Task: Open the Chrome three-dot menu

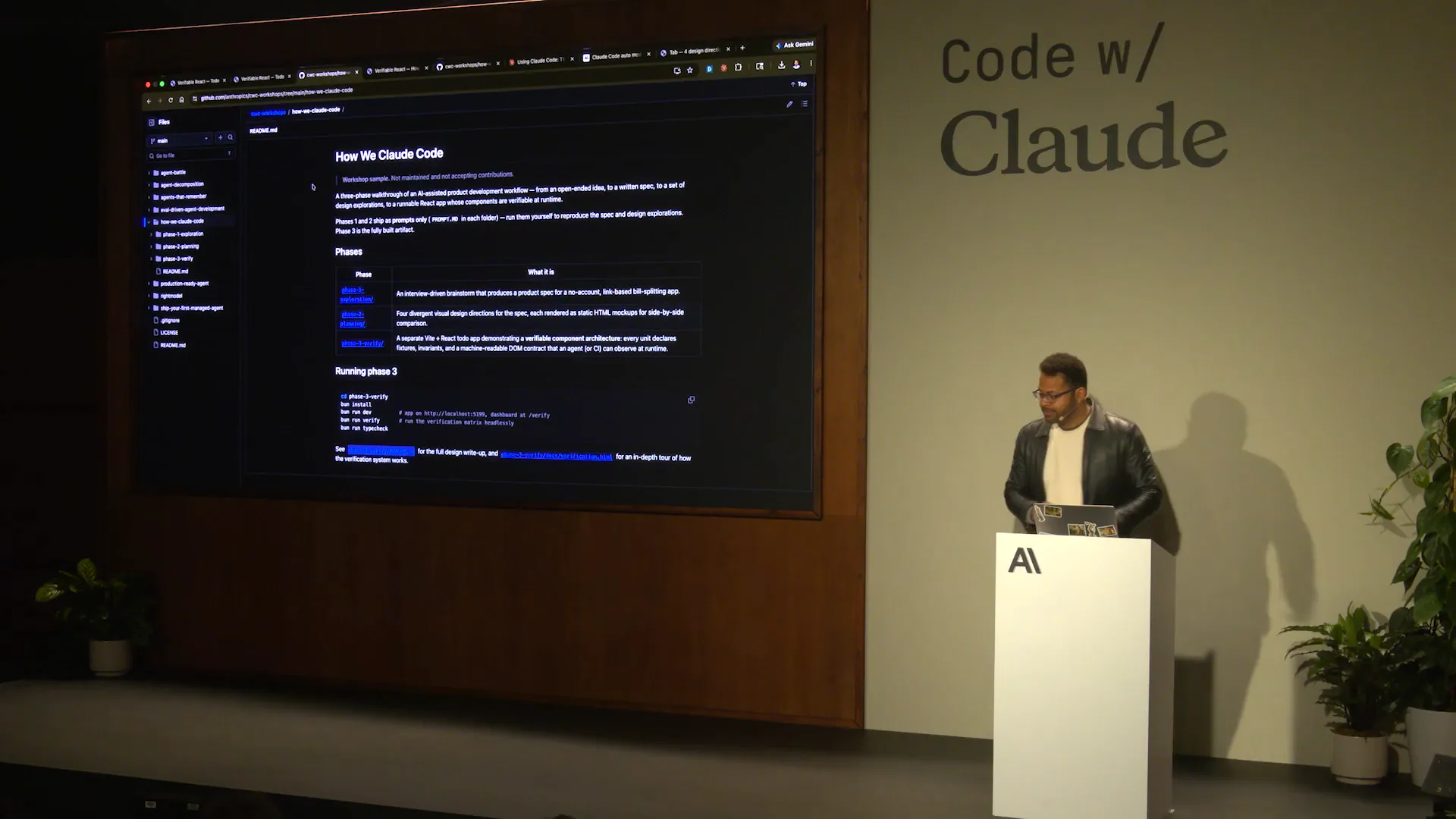Action: (811, 64)
